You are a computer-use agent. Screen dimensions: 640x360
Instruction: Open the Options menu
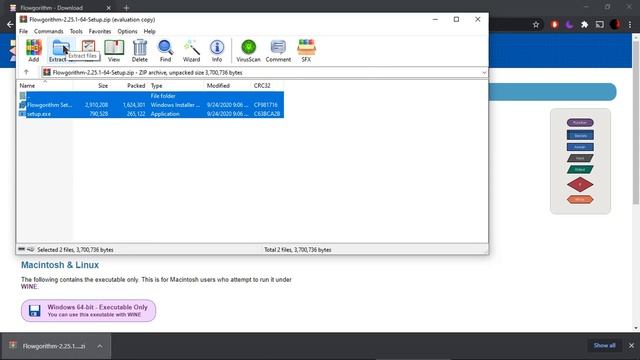(x=127, y=31)
